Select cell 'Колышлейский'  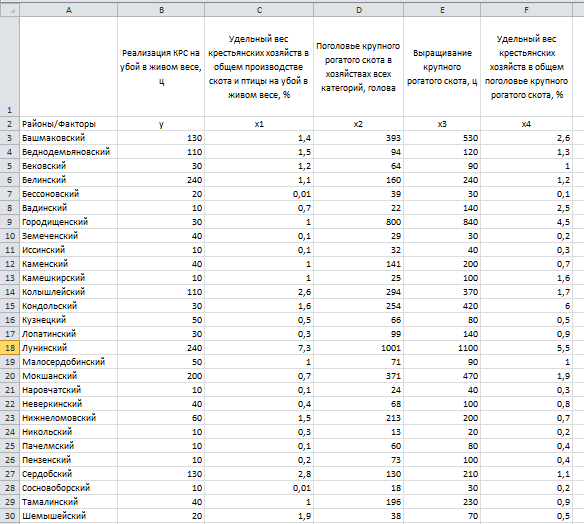pyautogui.click(x=69, y=292)
